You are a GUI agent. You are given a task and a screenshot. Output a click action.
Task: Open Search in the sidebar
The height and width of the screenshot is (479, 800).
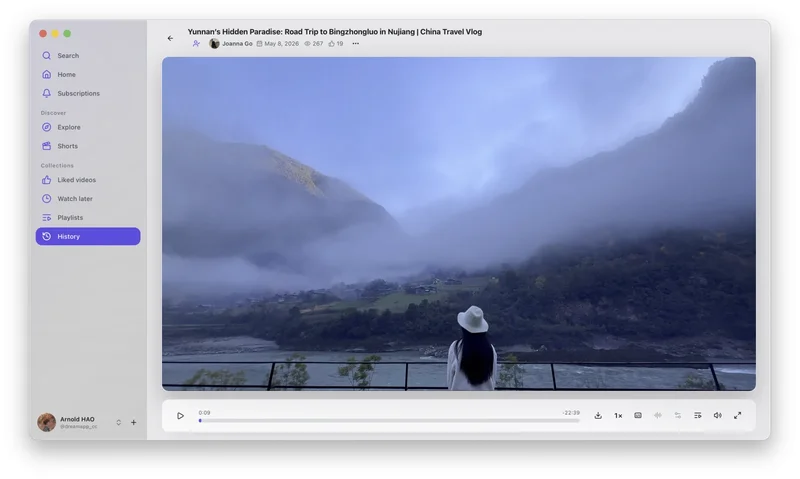[88, 56]
